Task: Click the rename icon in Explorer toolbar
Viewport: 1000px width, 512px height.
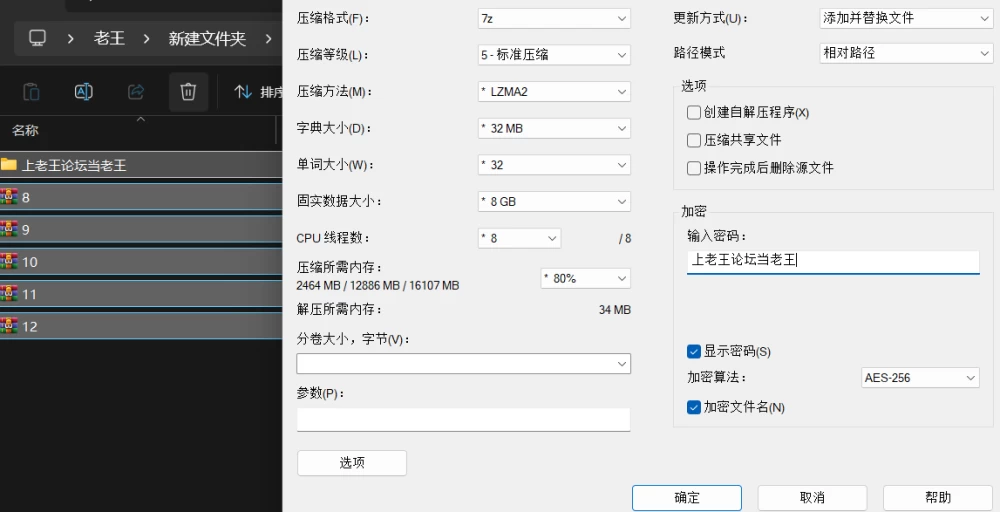Action: tap(84, 92)
